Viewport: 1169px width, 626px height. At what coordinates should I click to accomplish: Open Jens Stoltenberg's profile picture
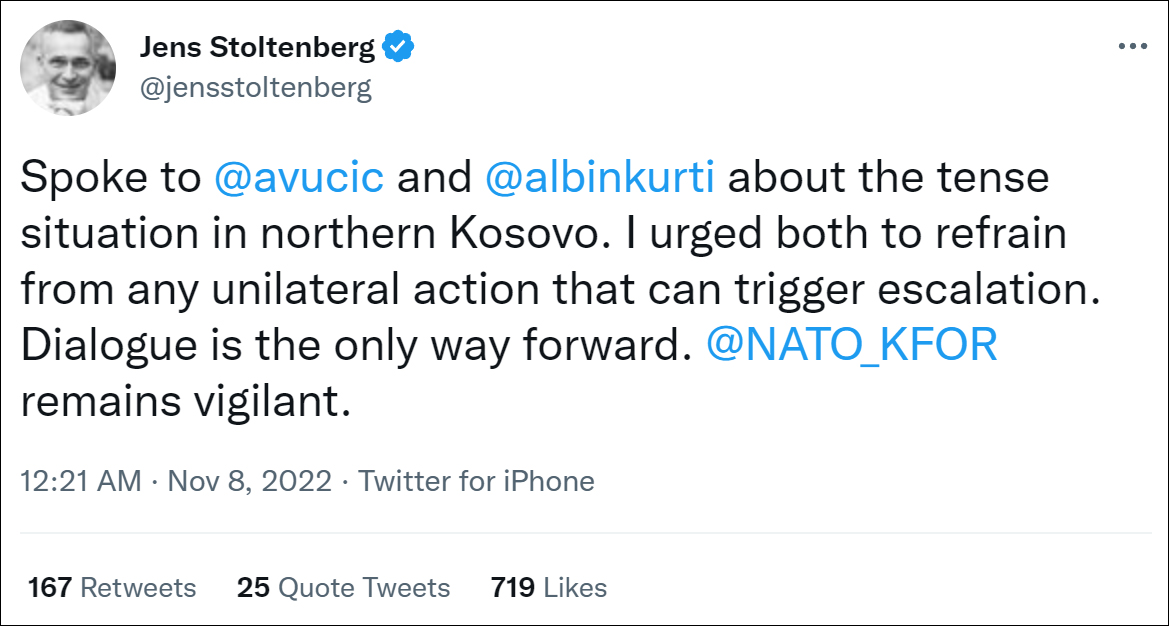(65, 67)
